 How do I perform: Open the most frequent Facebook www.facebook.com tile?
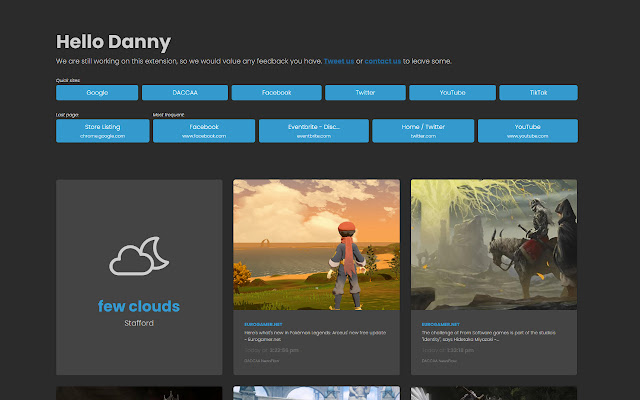click(204, 131)
